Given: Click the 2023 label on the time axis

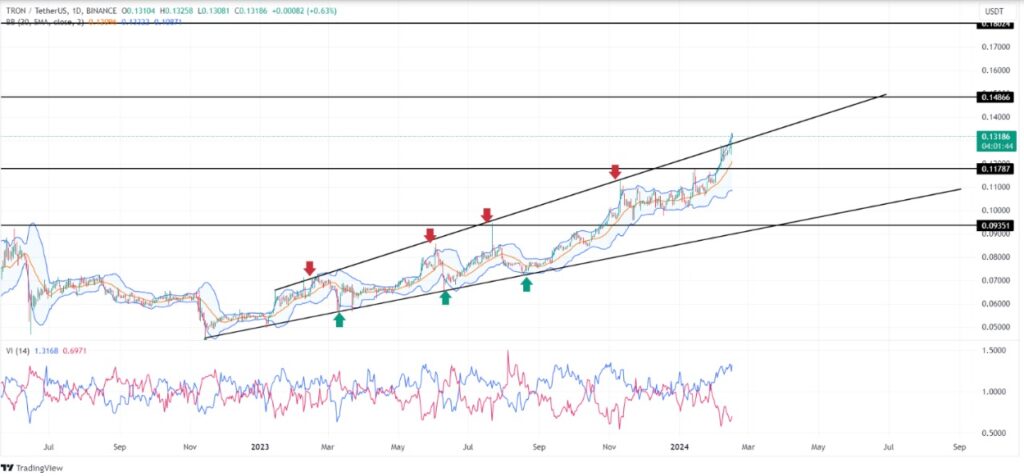Looking at the screenshot, I should click(260, 447).
